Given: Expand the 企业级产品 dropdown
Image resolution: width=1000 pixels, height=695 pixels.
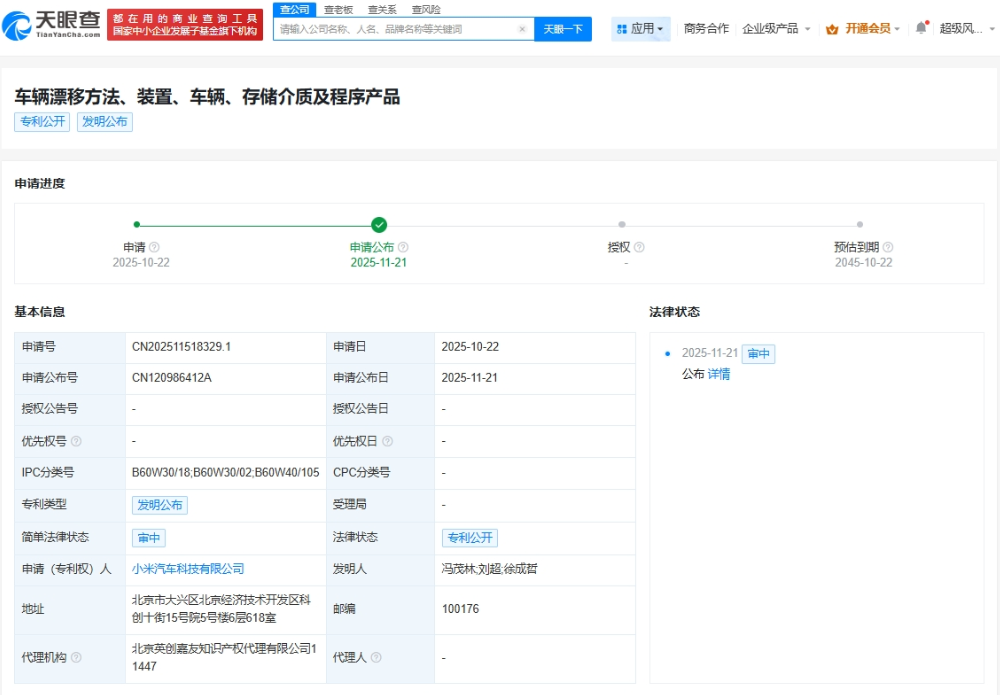Looking at the screenshot, I should click(x=776, y=29).
